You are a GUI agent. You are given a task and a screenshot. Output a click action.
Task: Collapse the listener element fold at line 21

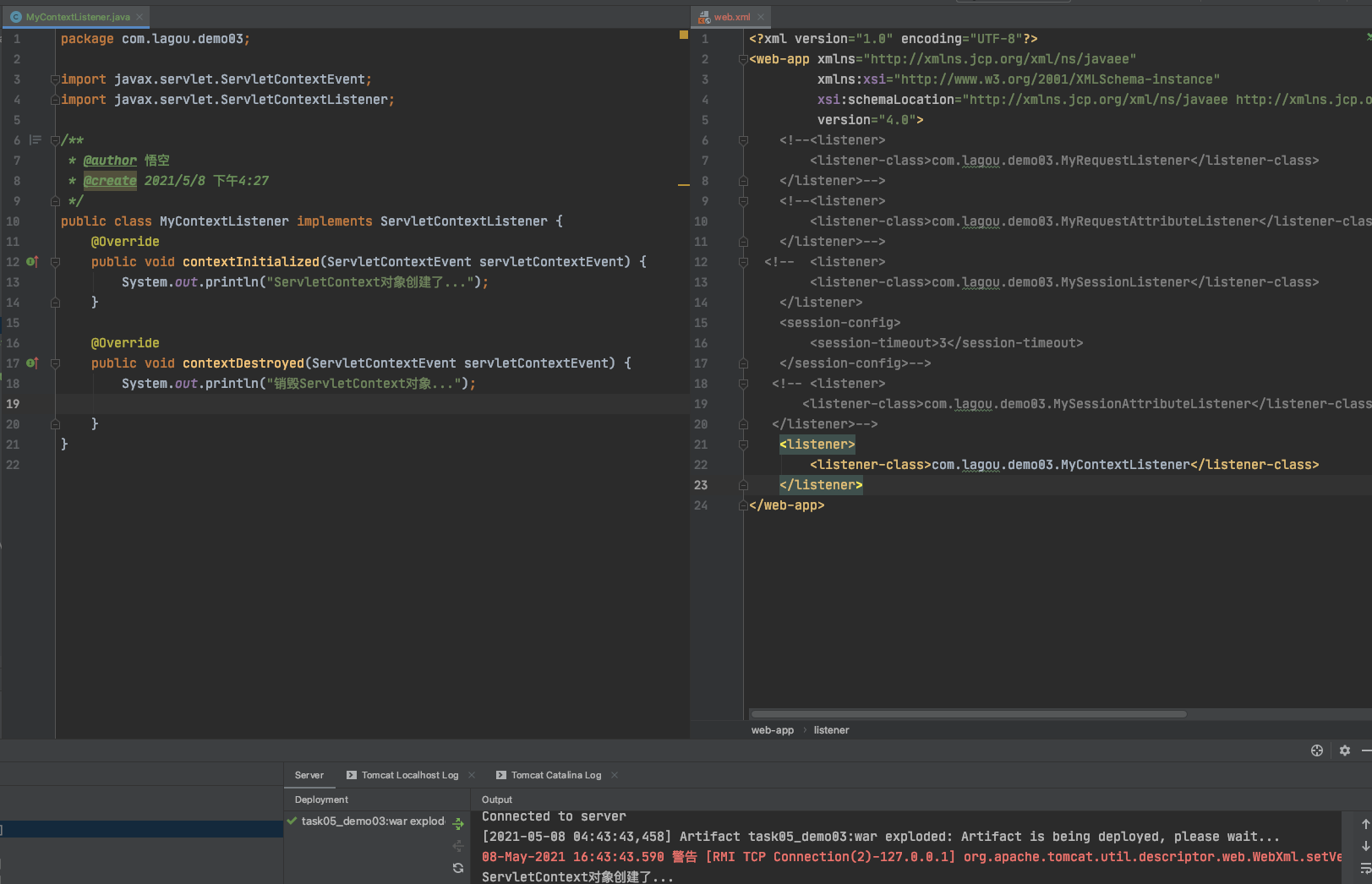(x=743, y=445)
